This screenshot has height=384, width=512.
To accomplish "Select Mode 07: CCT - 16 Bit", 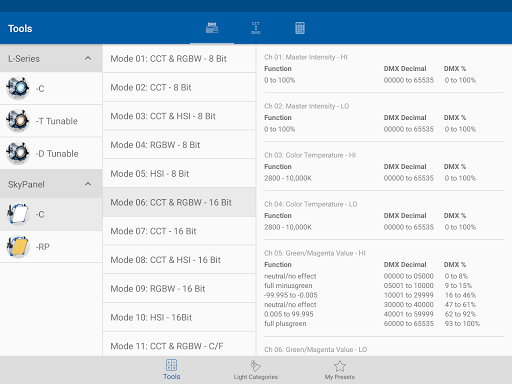I will point(179,231).
